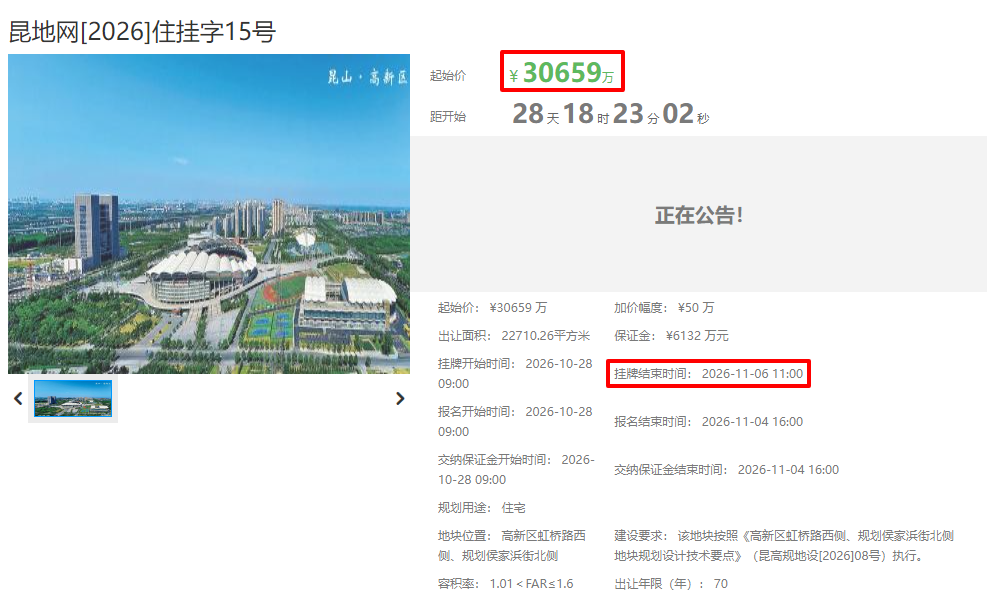Screen dimensions: 987x605
Task: Click the status text 正在公告!
Action: pos(699,215)
